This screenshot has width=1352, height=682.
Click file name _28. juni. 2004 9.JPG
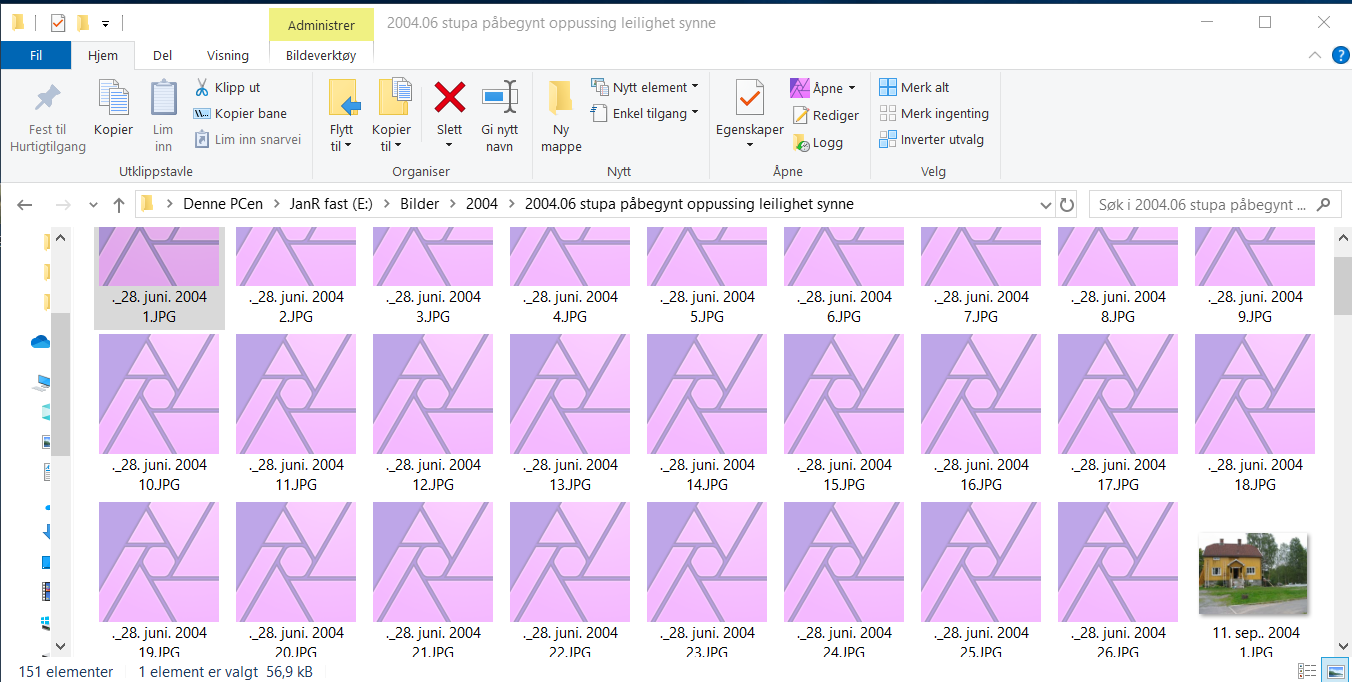tap(1255, 306)
